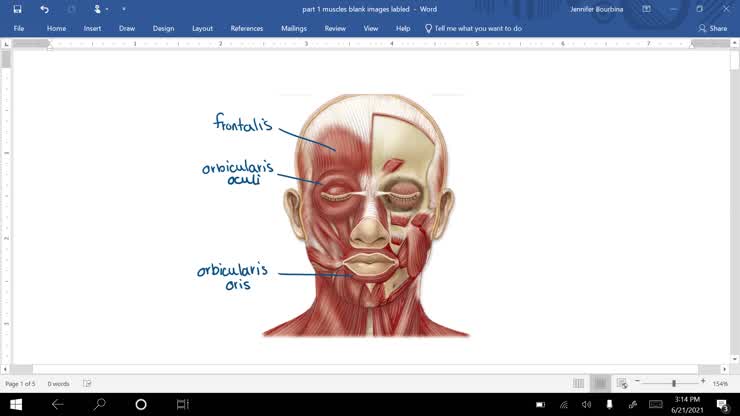Save the document with the floppy disk icon

tap(17, 9)
